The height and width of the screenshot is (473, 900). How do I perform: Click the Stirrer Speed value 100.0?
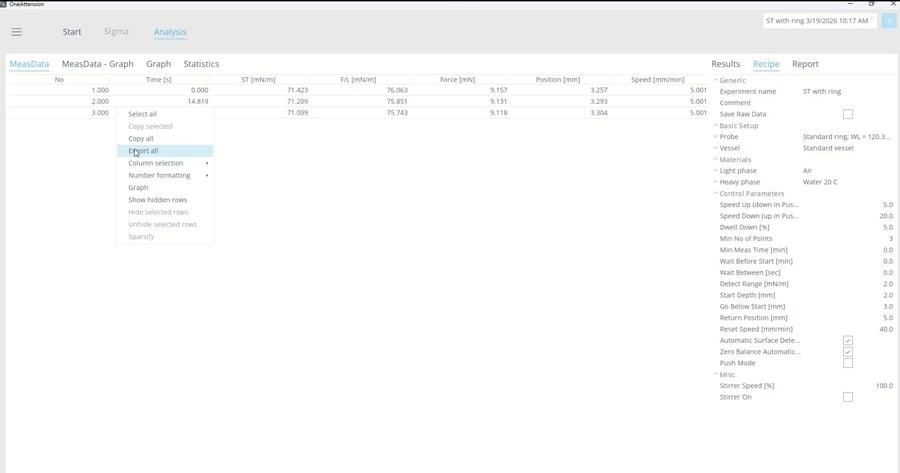click(x=885, y=386)
